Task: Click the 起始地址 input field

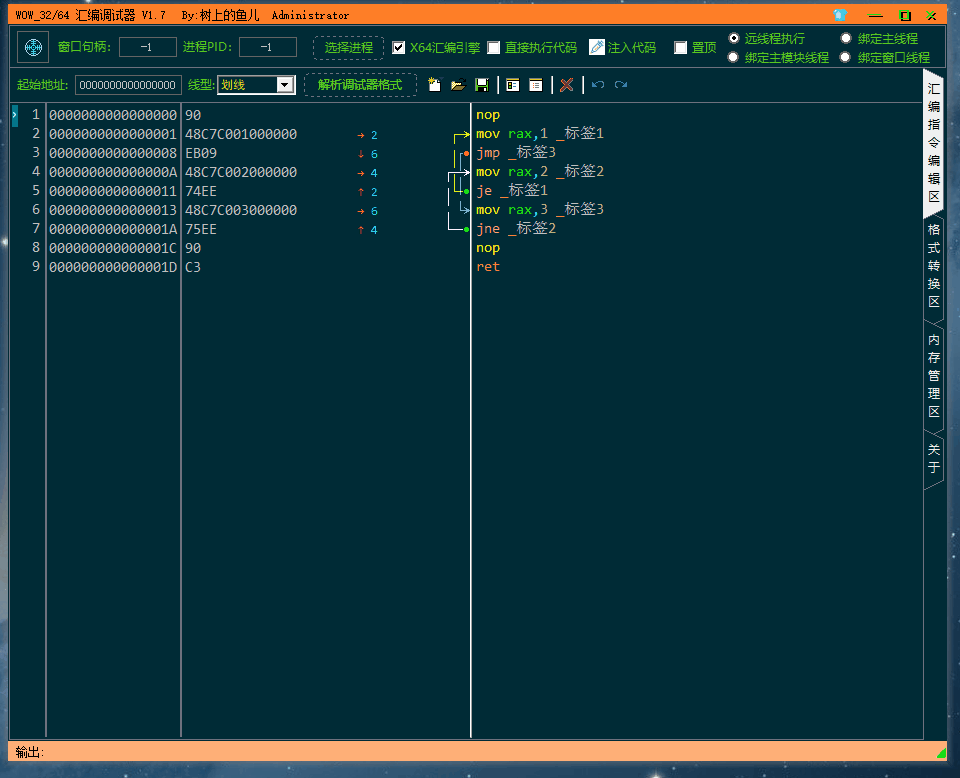Action: [x=128, y=84]
